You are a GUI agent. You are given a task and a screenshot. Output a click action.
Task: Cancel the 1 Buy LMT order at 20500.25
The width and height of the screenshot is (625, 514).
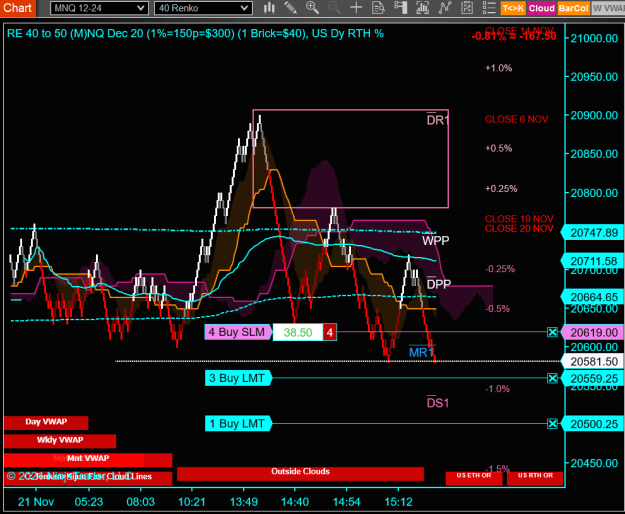552,424
